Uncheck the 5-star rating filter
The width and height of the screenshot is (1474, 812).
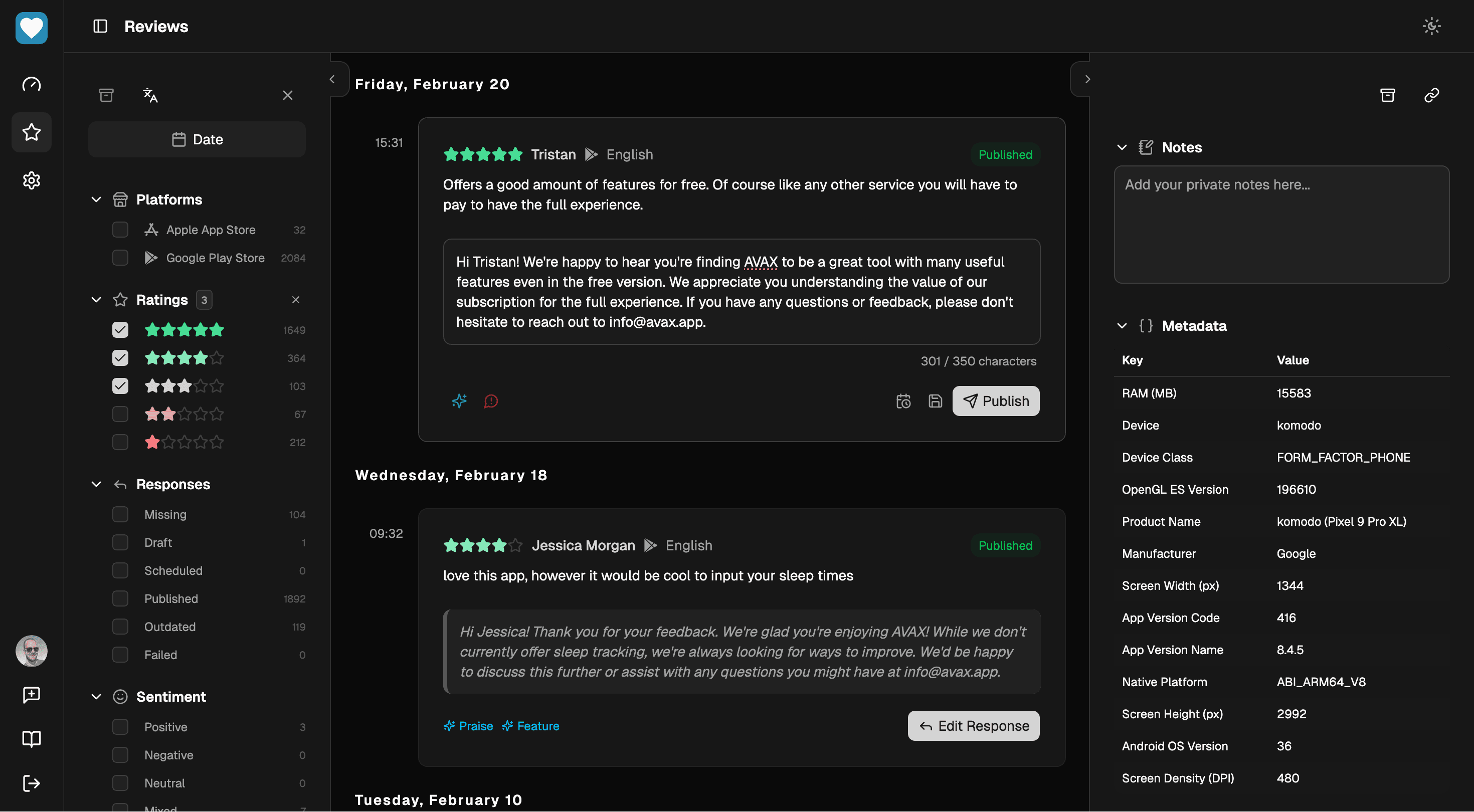[120, 330]
